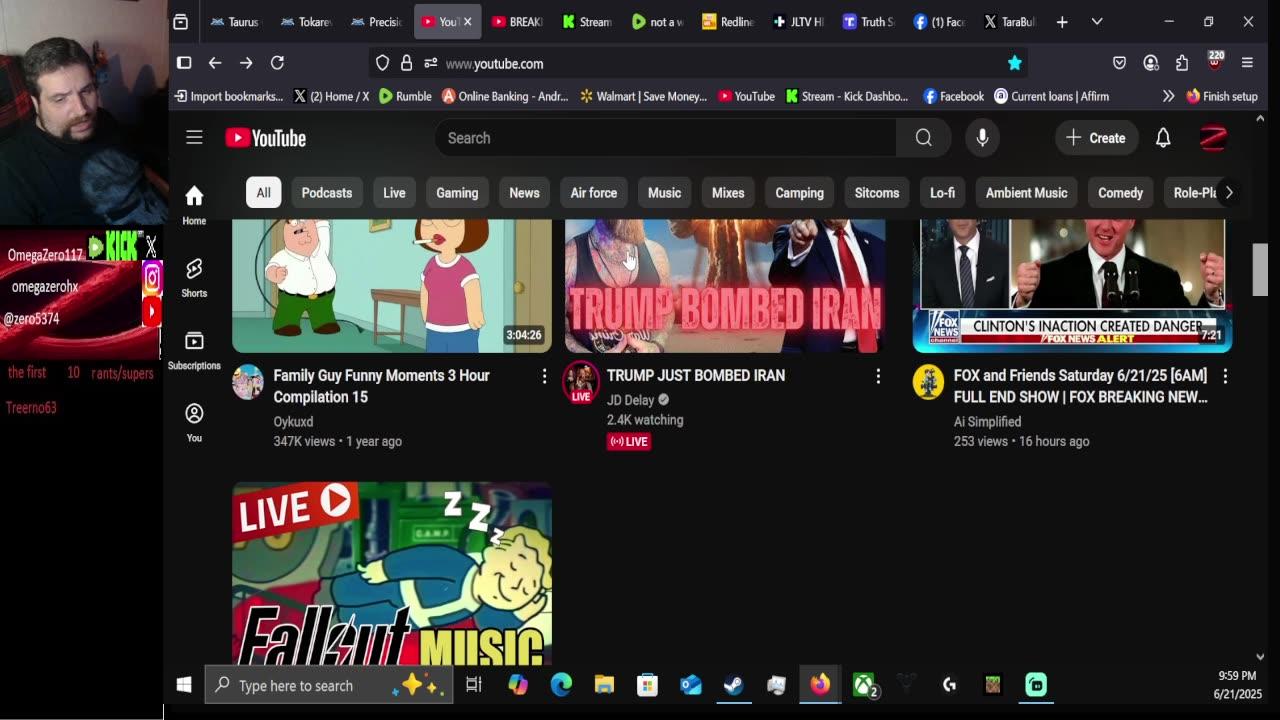The image size is (1280, 720).
Task: Click the YouTube search input field
Action: 665,138
